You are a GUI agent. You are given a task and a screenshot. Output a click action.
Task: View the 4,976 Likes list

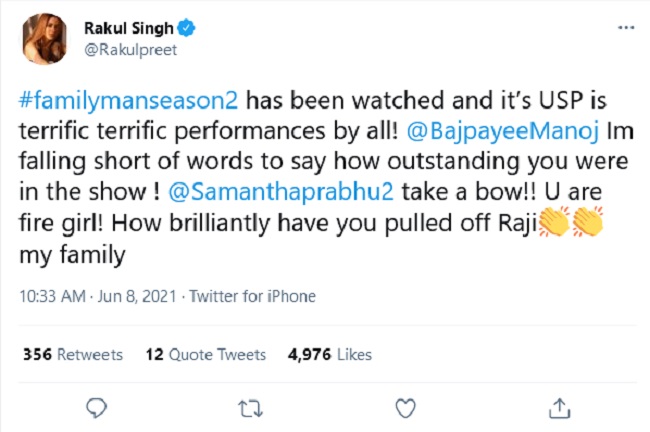[329, 354]
